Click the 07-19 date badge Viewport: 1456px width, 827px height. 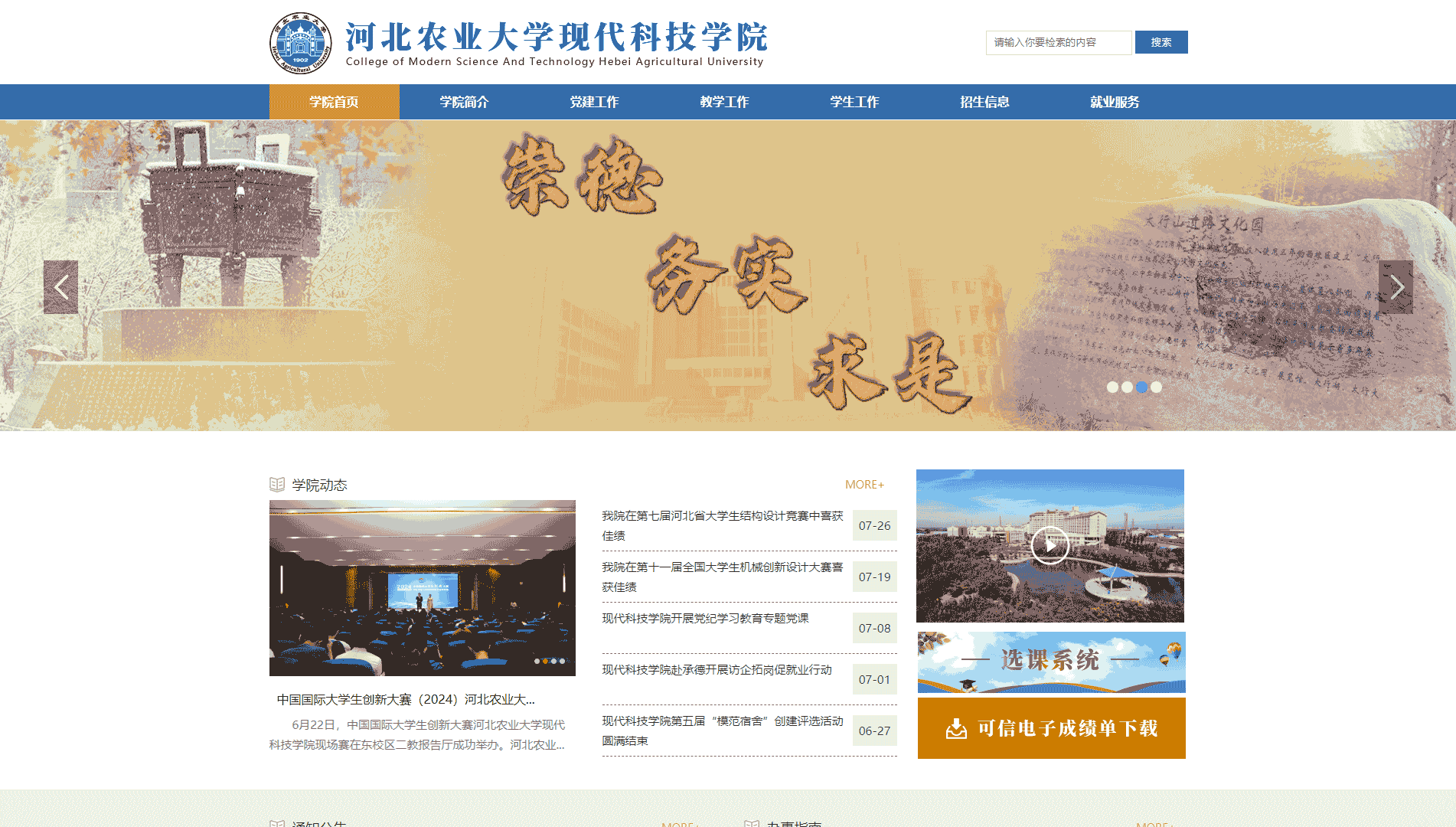click(874, 577)
